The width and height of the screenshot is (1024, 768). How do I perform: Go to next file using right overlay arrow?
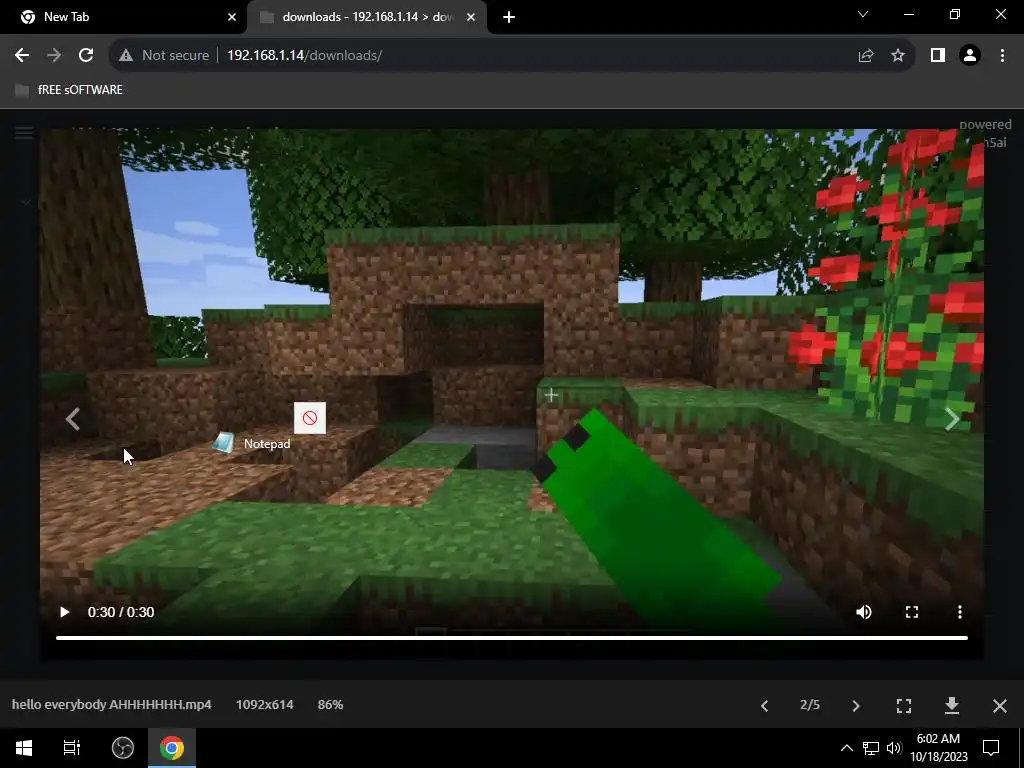coord(952,419)
